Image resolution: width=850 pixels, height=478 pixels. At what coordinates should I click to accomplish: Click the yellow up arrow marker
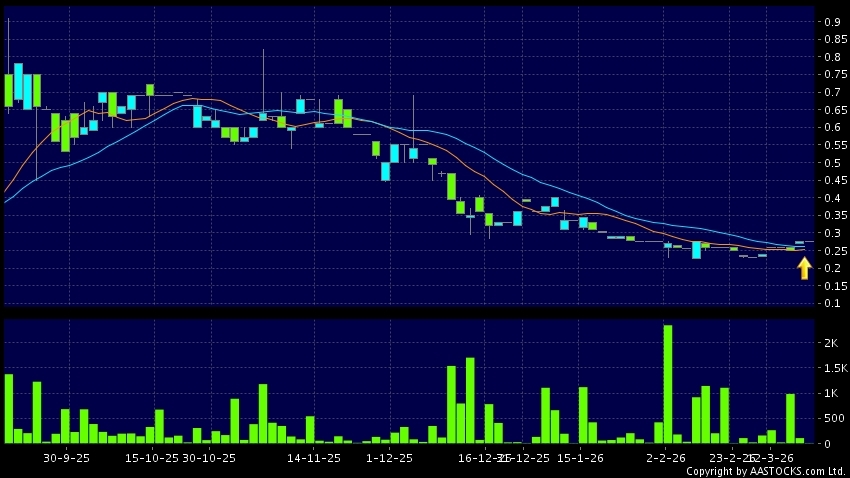click(804, 267)
